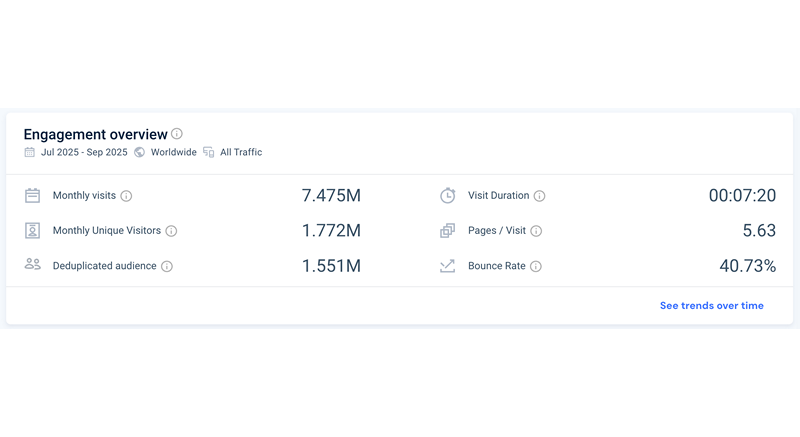Image resolution: width=800 pixels, height=437 pixels.
Task: Click the Monthly Unique Visitors person icon
Action: pyautogui.click(x=33, y=231)
